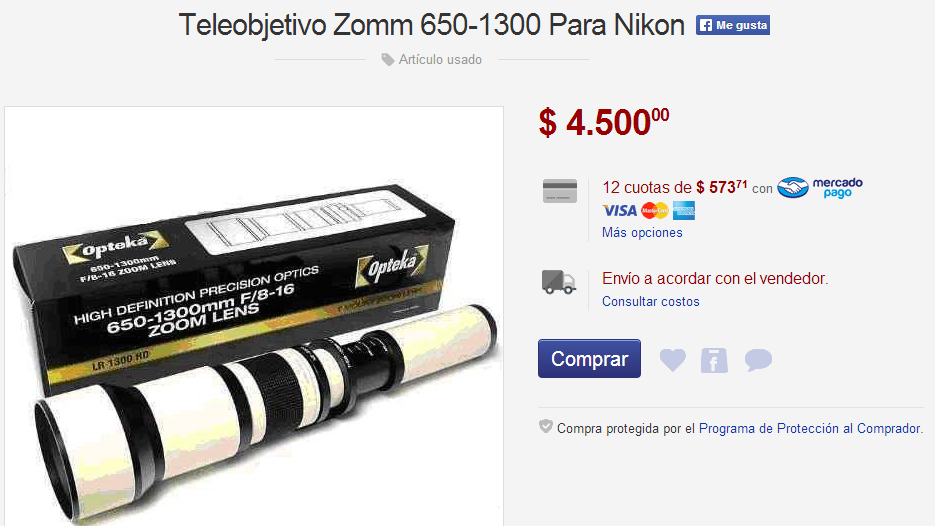Image resolution: width=935 pixels, height=526 pixels.
Task: Add item to favorites with heart icon
Action: [x=673, y=360]
